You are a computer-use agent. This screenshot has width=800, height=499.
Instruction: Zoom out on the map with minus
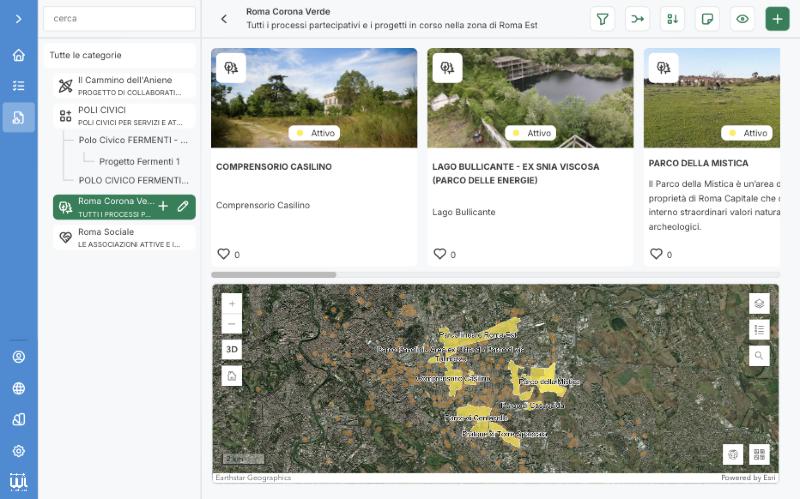(232, 323)
